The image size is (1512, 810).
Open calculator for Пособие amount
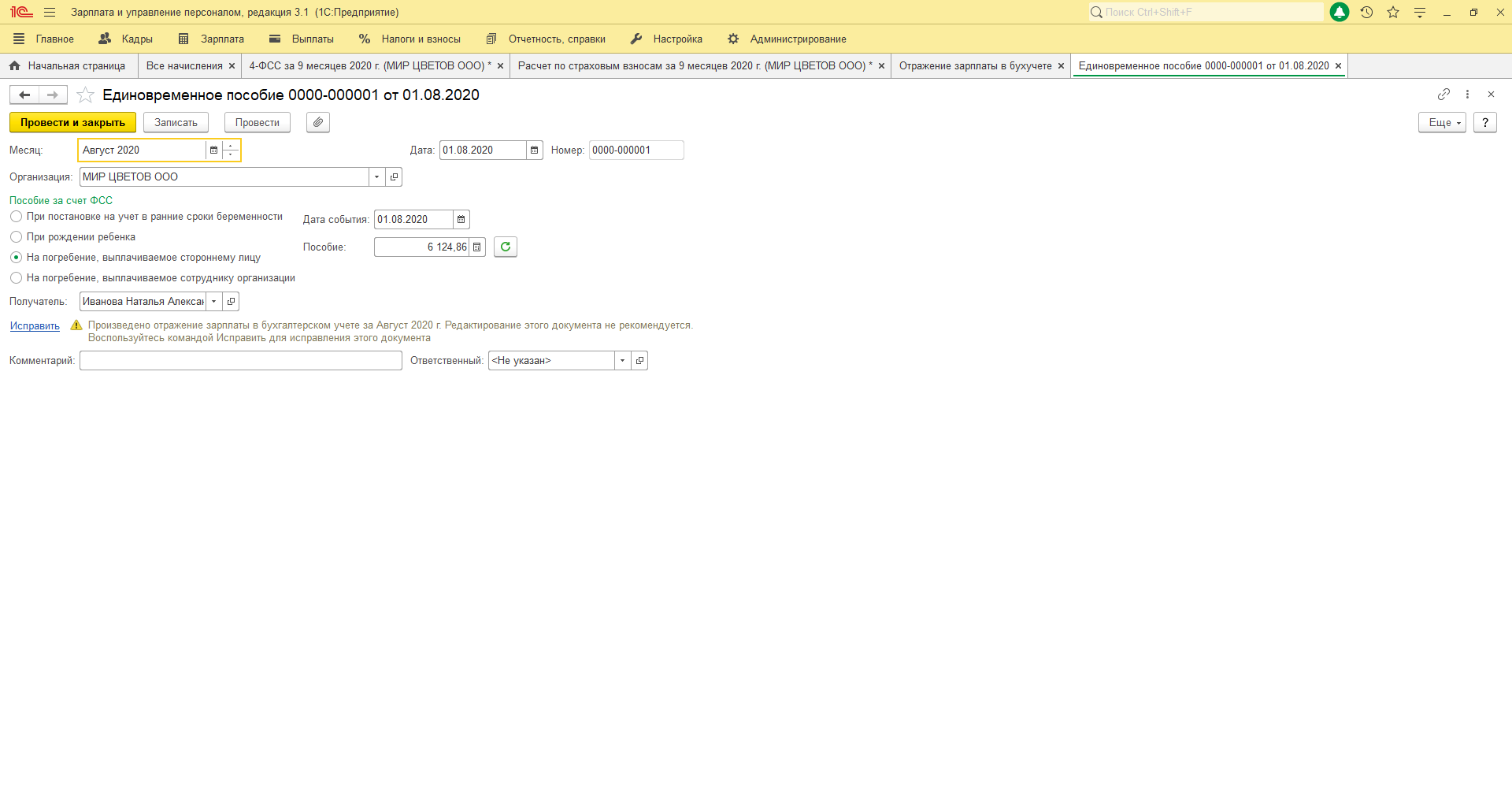pos(477,247)
